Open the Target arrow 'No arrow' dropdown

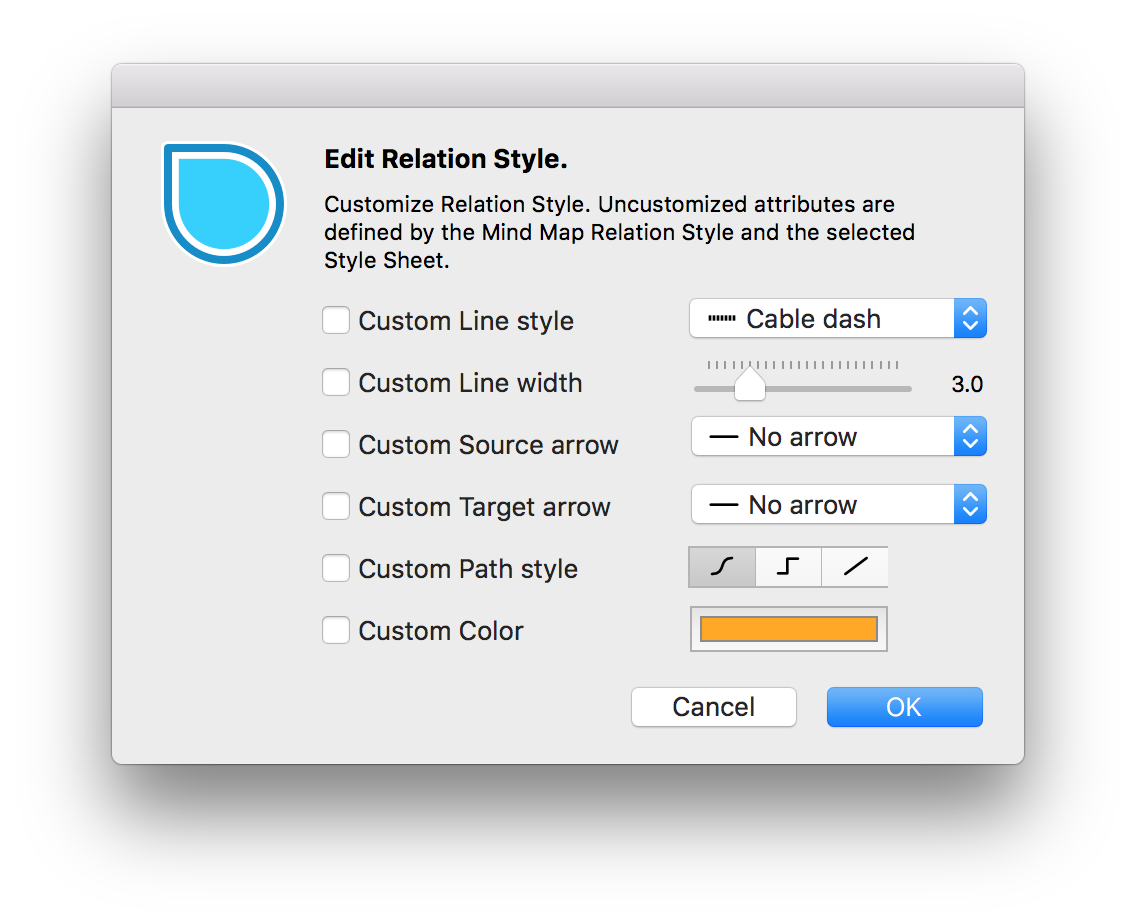[838, 505]
